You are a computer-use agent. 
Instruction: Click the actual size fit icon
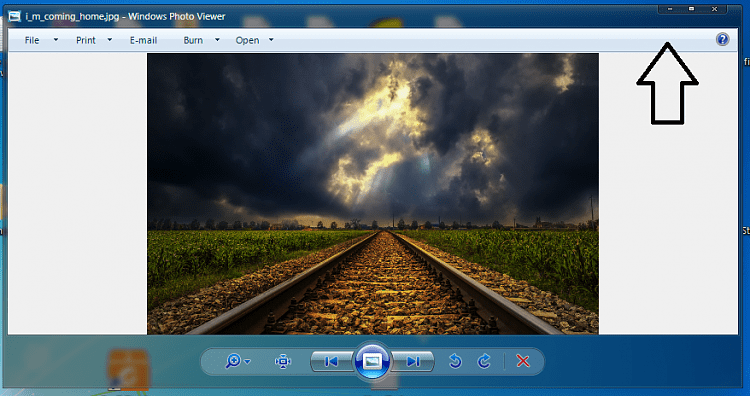pos(283,361)
